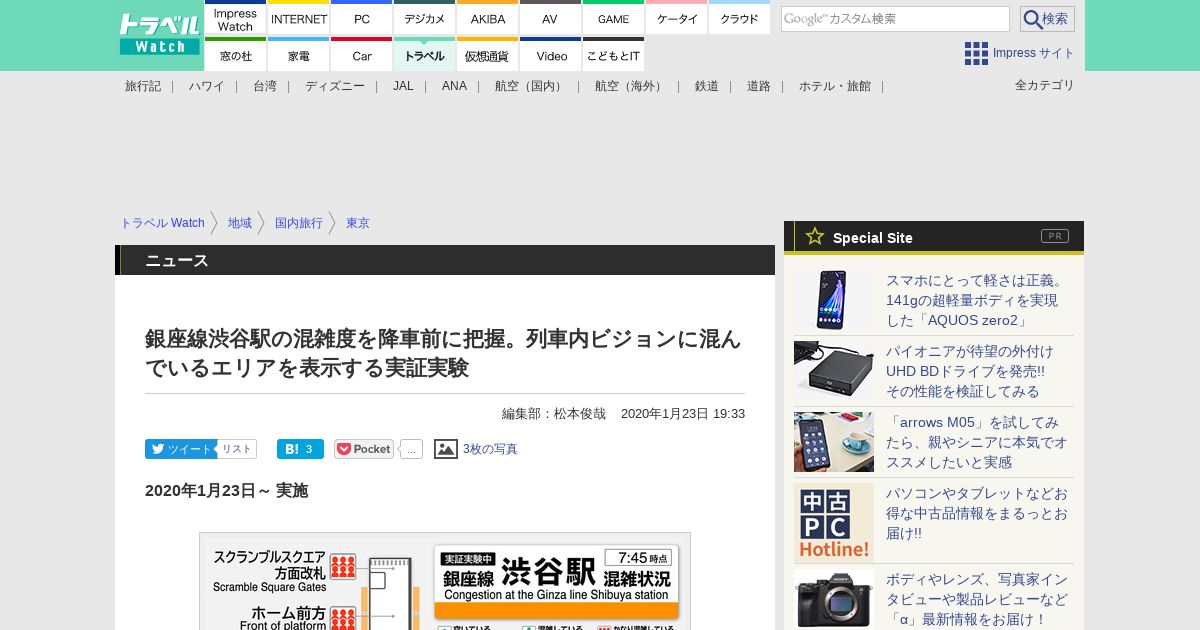Go to JAL category

pos(403,86)
